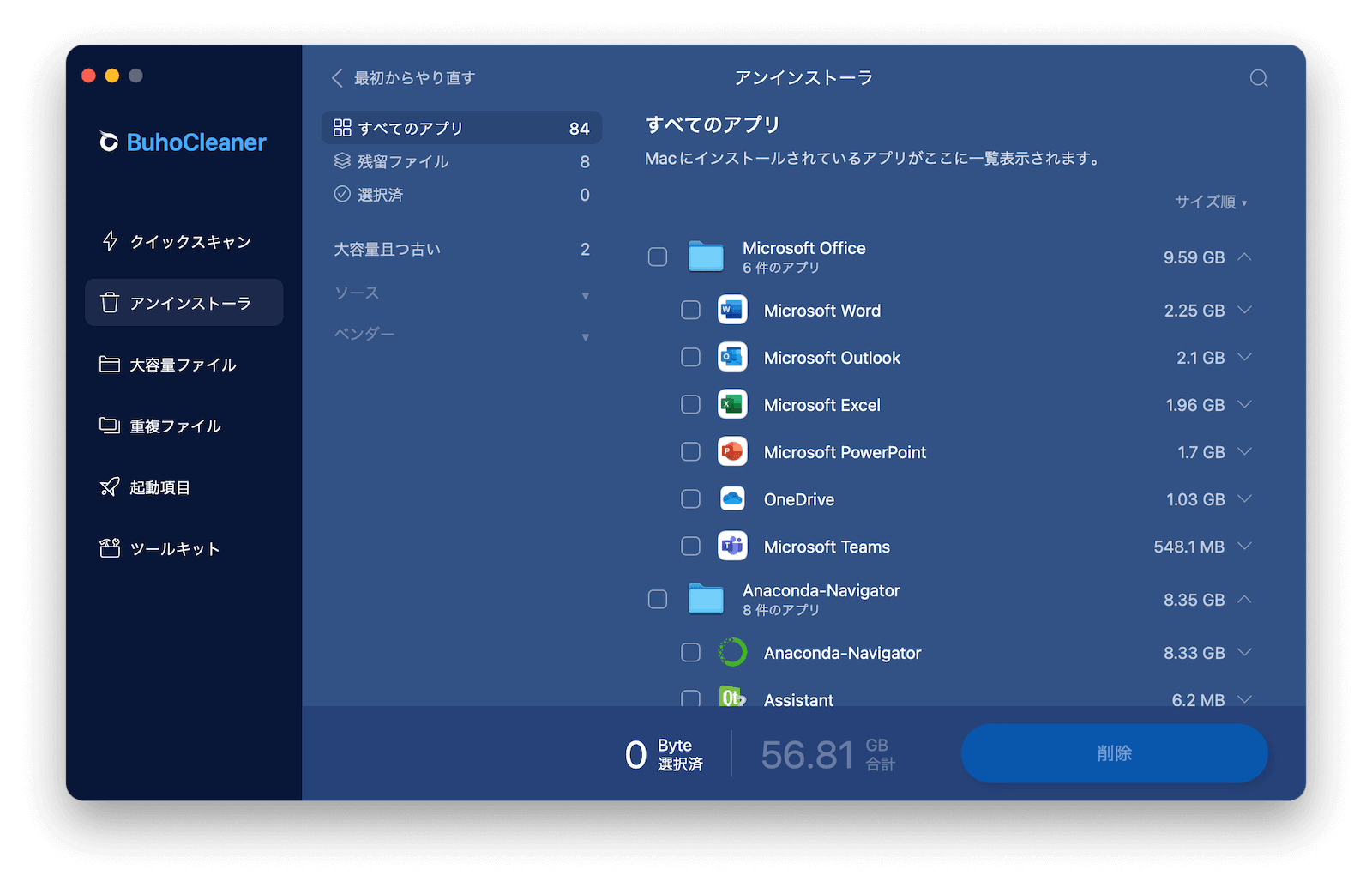
Task: Click the rocket icon beside 起動項目
Action: 110,487
